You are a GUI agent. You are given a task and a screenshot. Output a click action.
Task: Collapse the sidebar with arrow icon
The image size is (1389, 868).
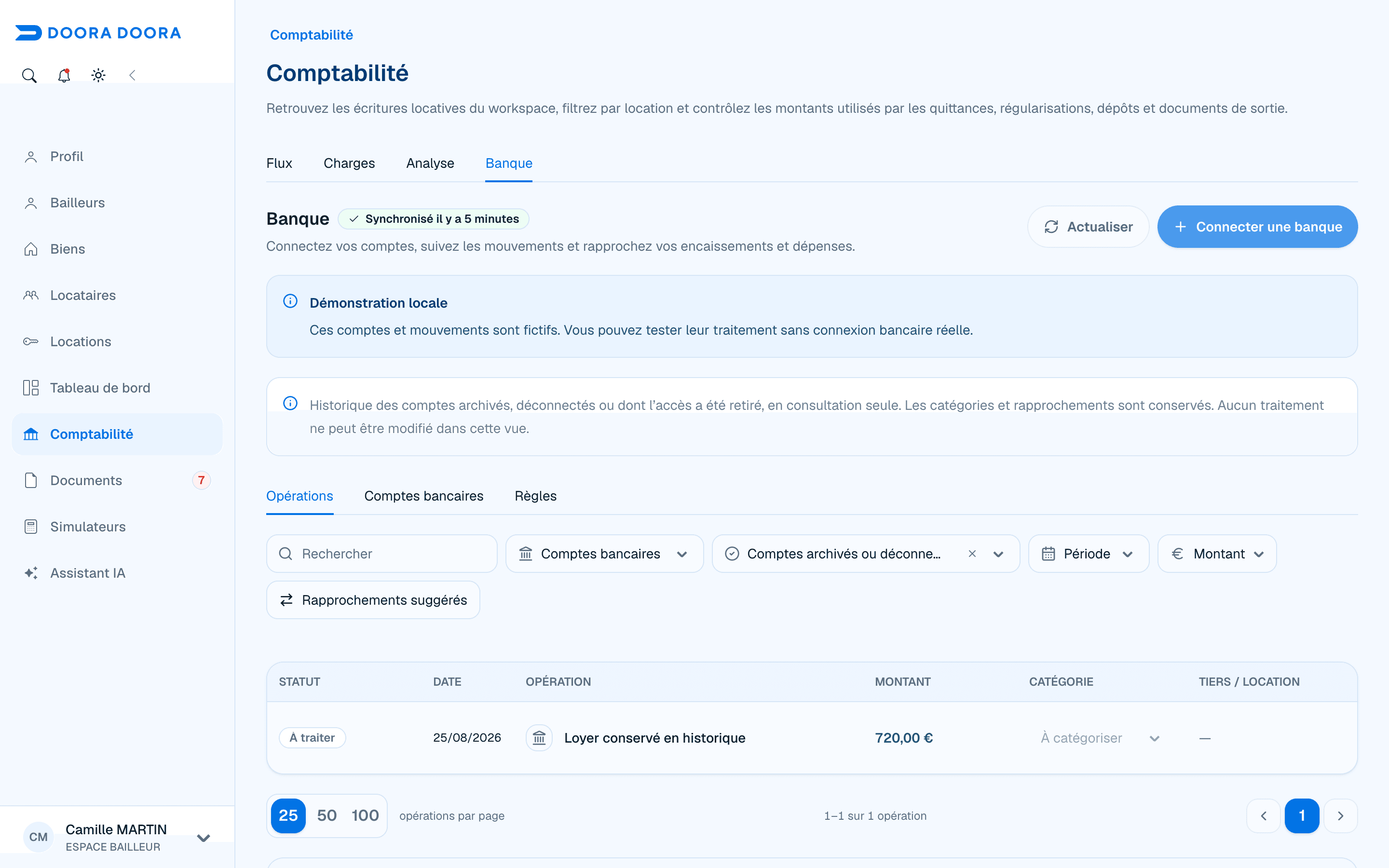pos(133,75)
